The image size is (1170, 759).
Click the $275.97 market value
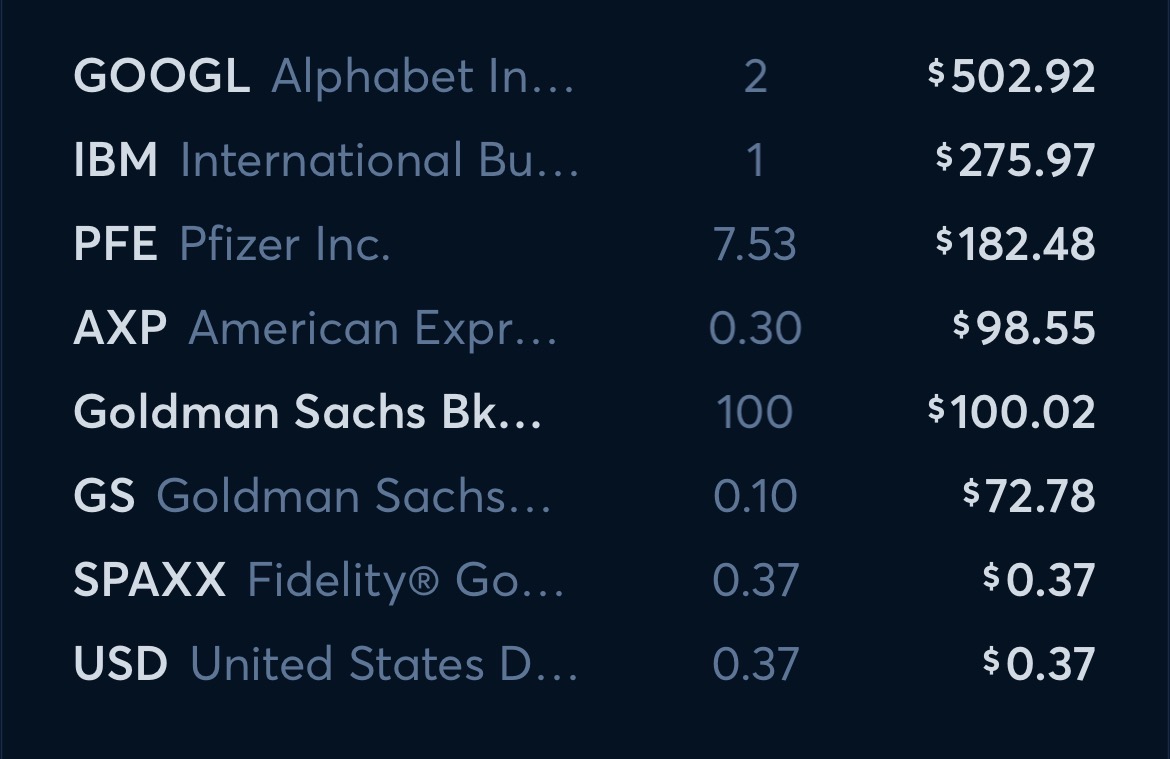(1015, 161)
